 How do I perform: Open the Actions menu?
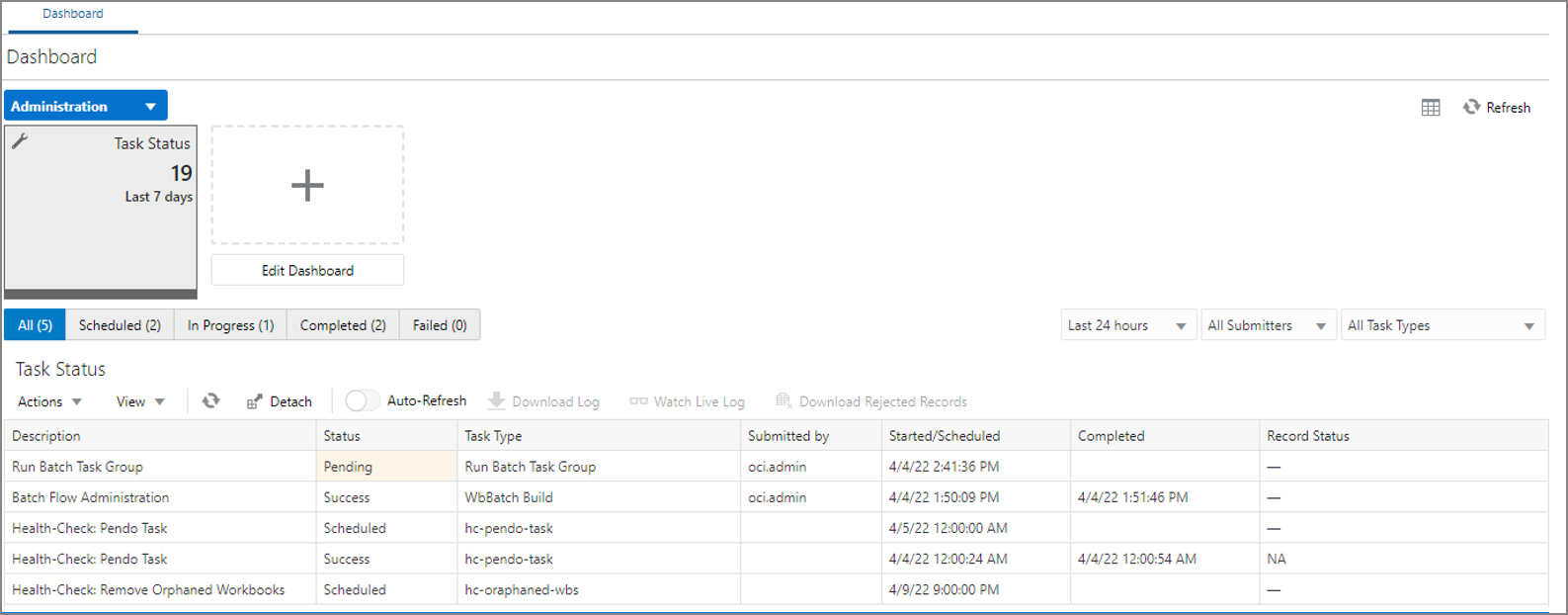(x=49, y=401)
